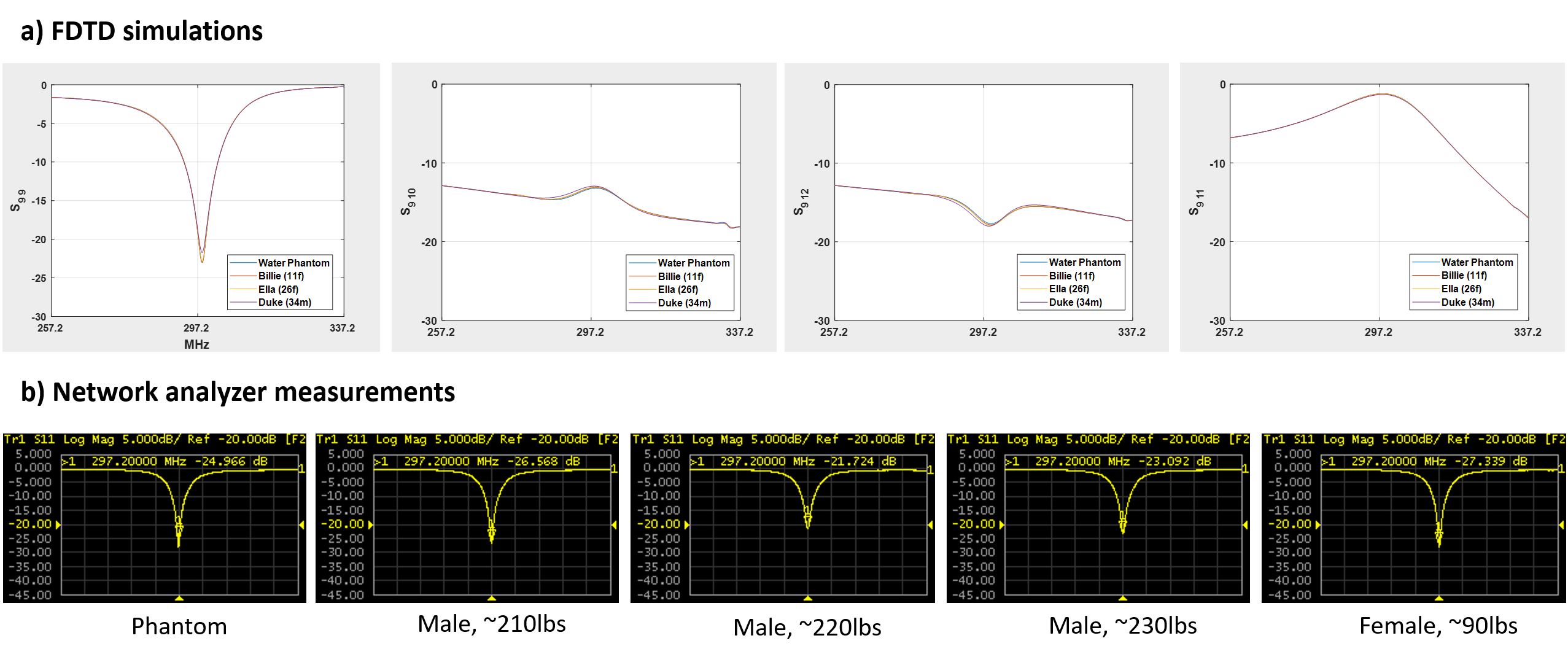The width and height of the screenshot is (1568, 657).
Task: Click the "a) FDTD simulations" heading
Action: pos(141,31)
